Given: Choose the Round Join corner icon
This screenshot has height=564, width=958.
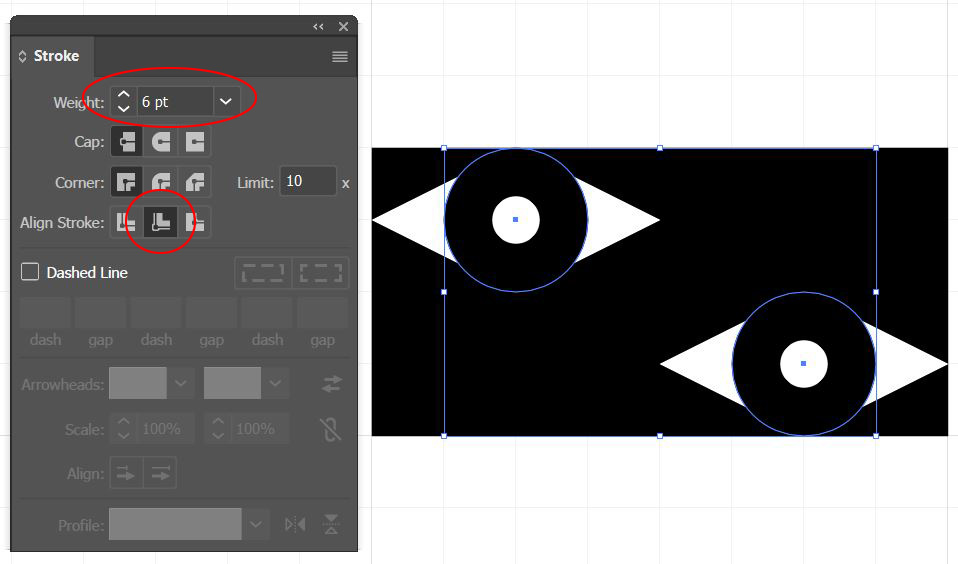Looking at the screenshot, I should pos(161,183).
